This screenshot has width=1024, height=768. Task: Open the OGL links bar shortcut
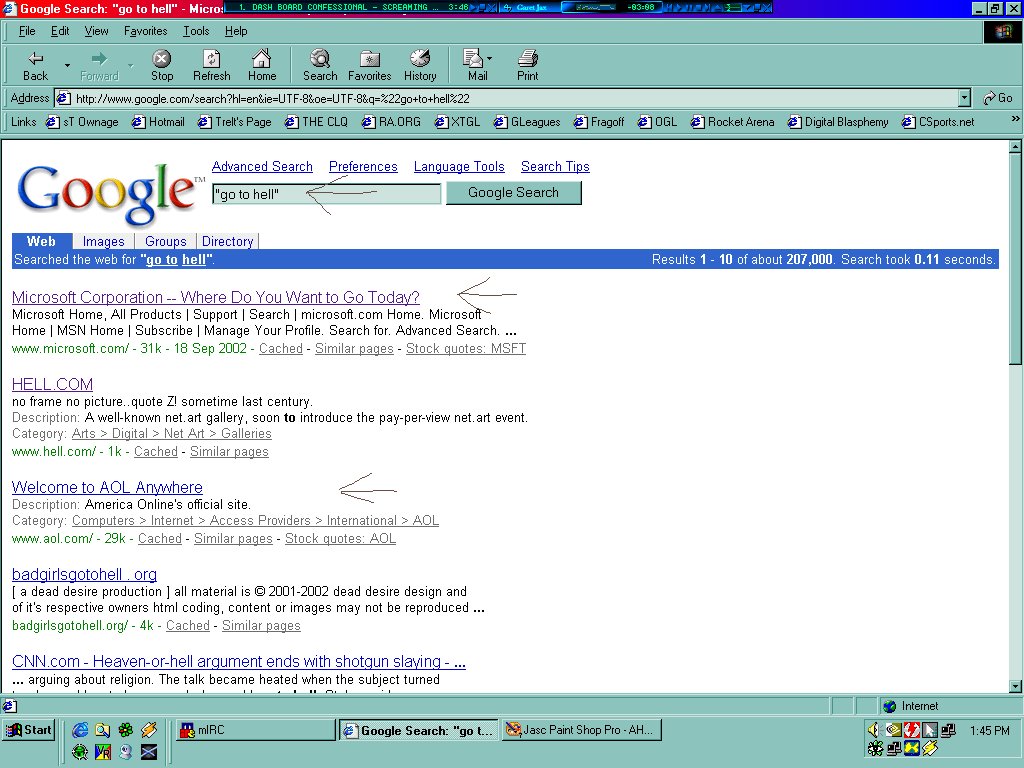tap(658, 121)
